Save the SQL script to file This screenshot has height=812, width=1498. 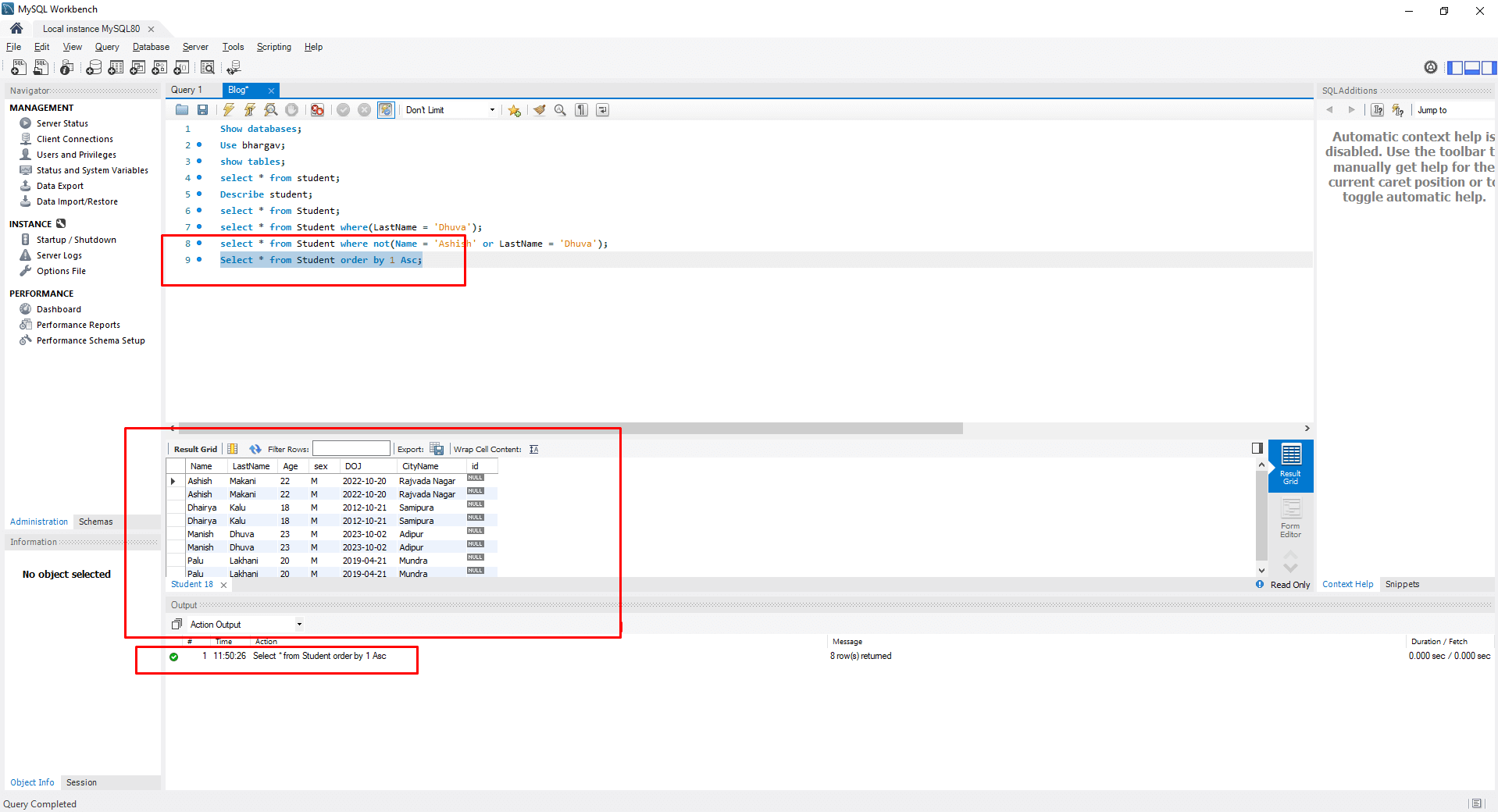tap(203, 110)
